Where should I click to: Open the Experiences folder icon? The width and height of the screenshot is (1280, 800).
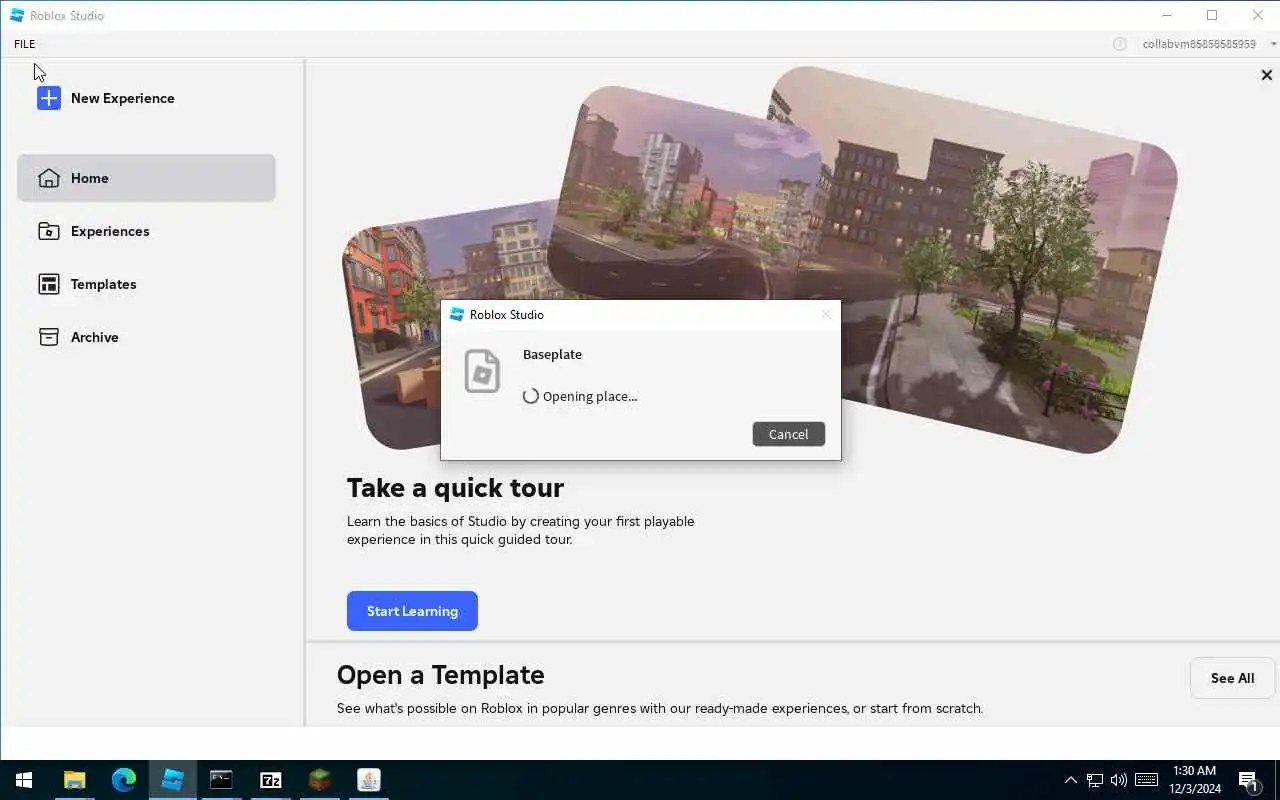pos(49,231)
